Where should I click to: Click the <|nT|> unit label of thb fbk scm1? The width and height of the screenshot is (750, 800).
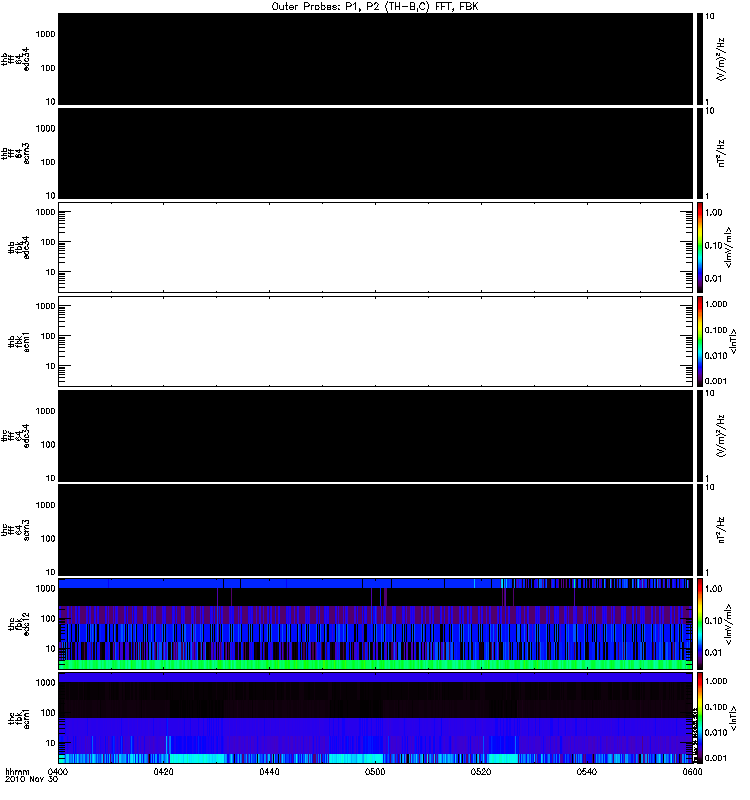click(x=733, y=341)
